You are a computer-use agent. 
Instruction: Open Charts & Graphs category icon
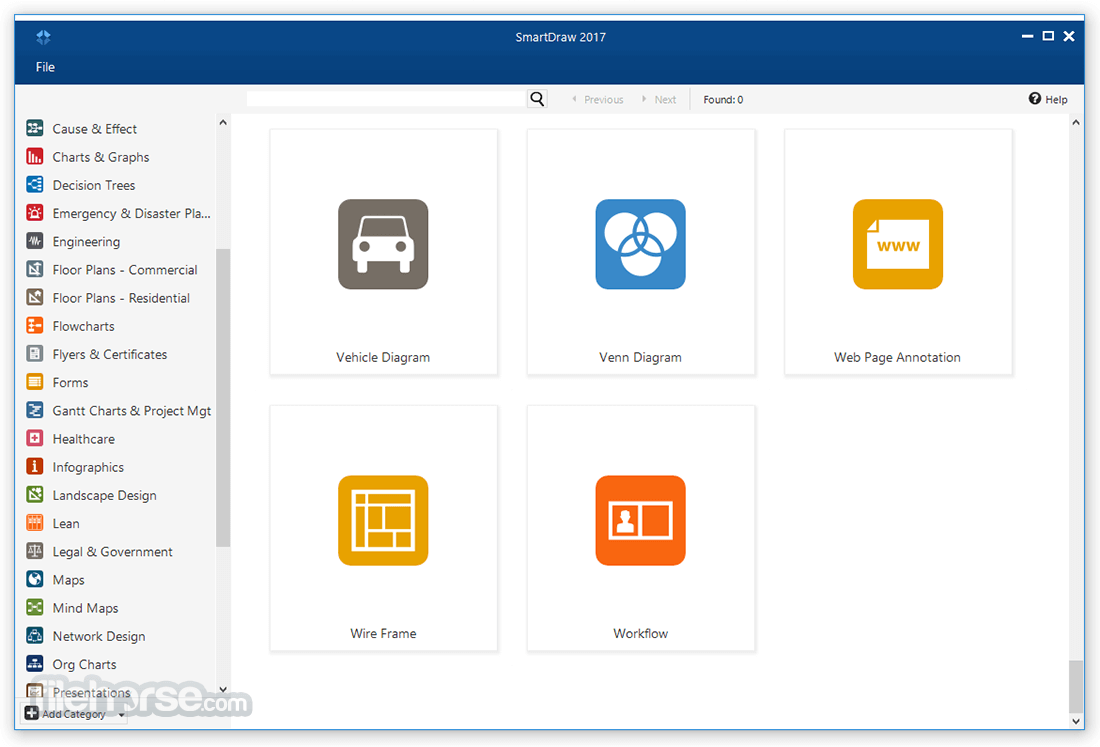point(34,156)
